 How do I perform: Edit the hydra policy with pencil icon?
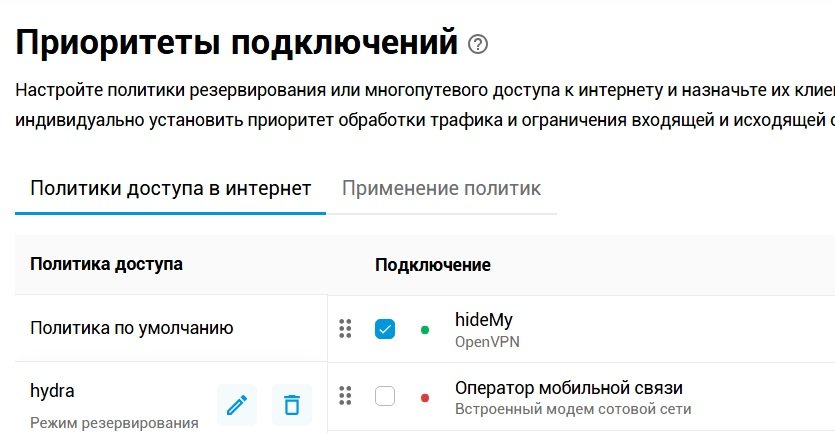237,405
